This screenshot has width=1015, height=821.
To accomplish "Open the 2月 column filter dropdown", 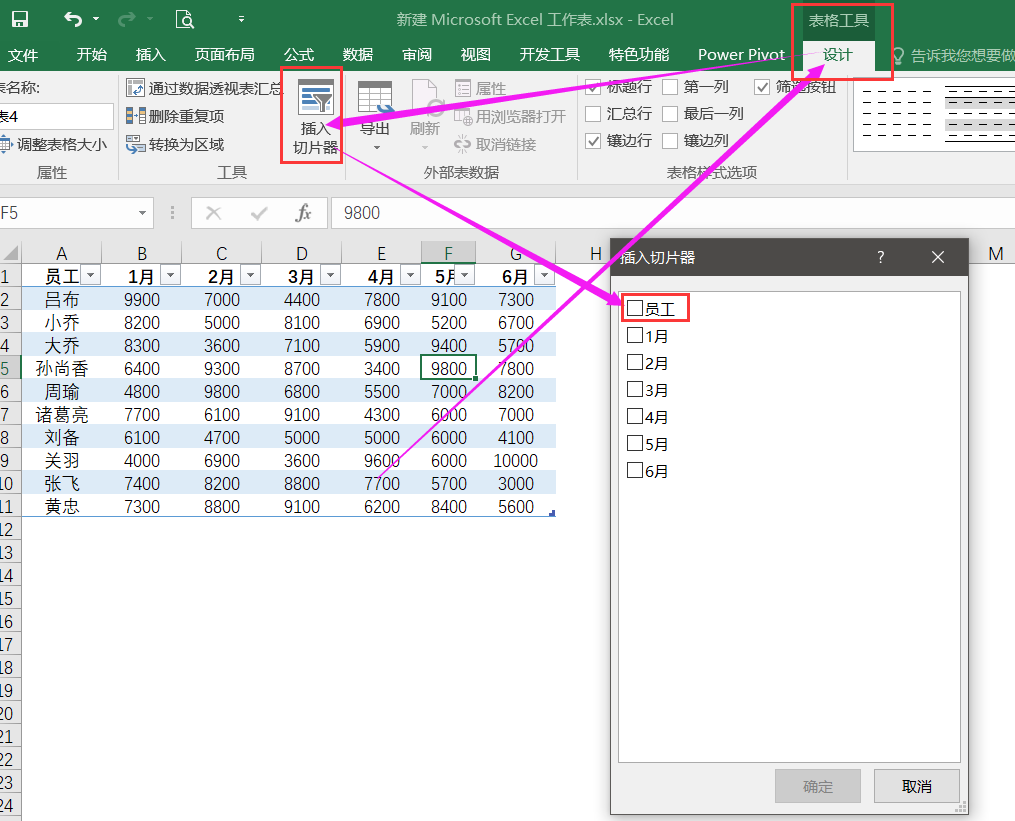I will [x=251, y=275].
